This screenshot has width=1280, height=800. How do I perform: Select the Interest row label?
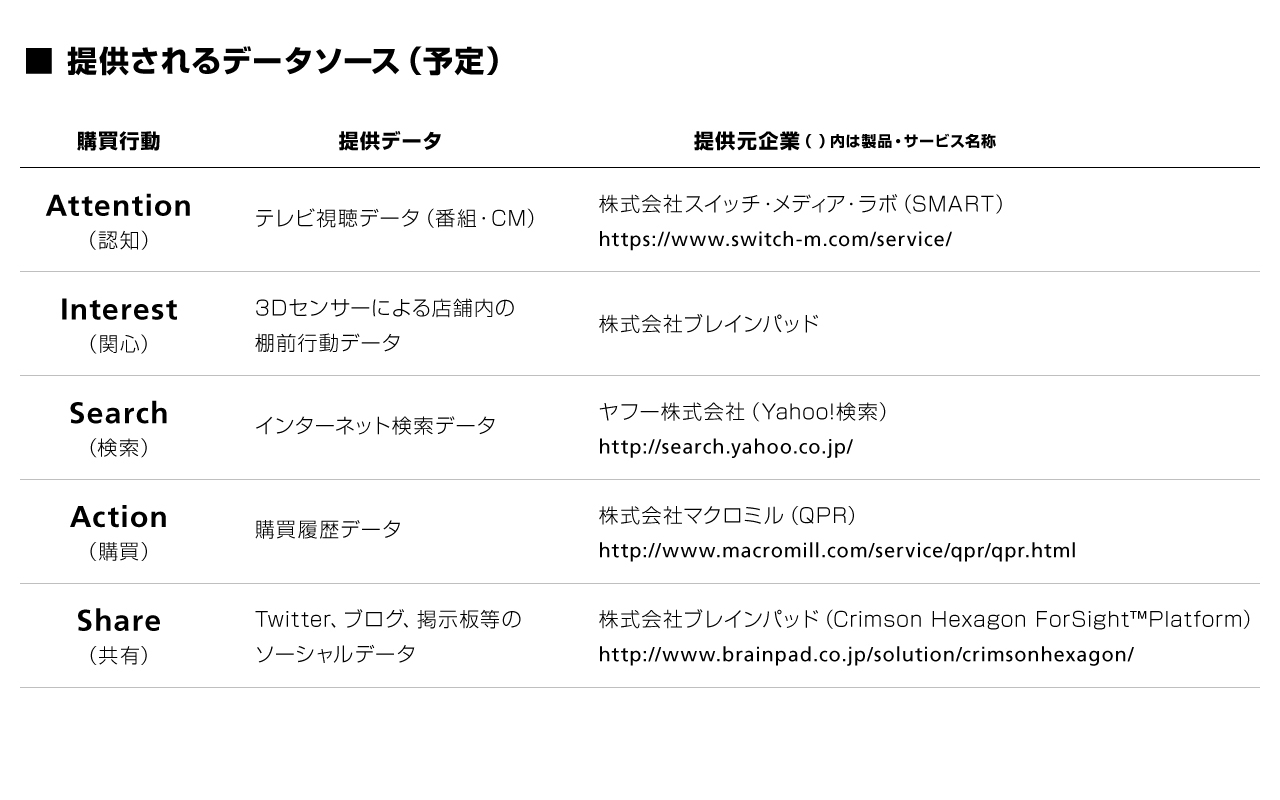[119, 310]
